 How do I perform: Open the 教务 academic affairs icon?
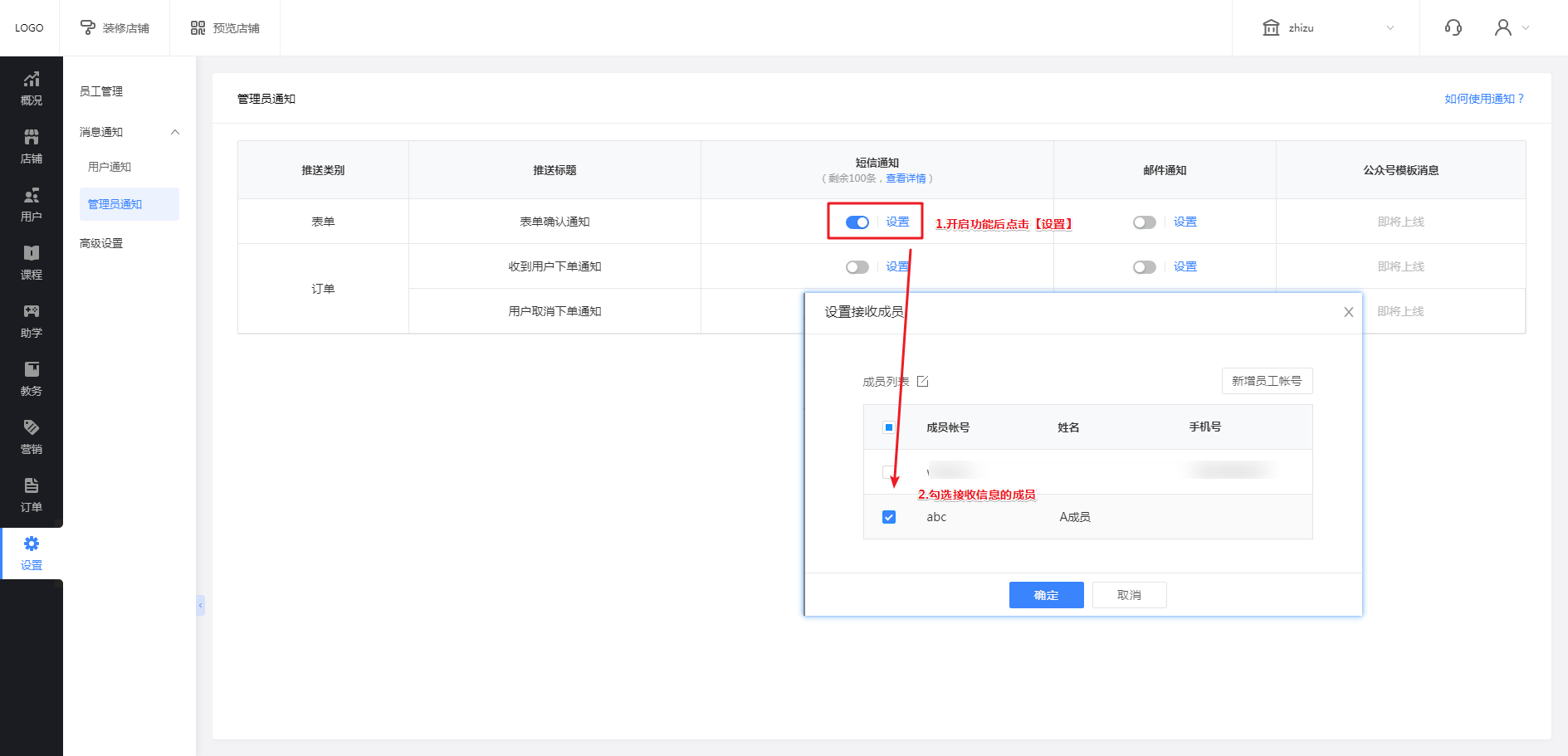pyautogui.click(x=31, y=378)
